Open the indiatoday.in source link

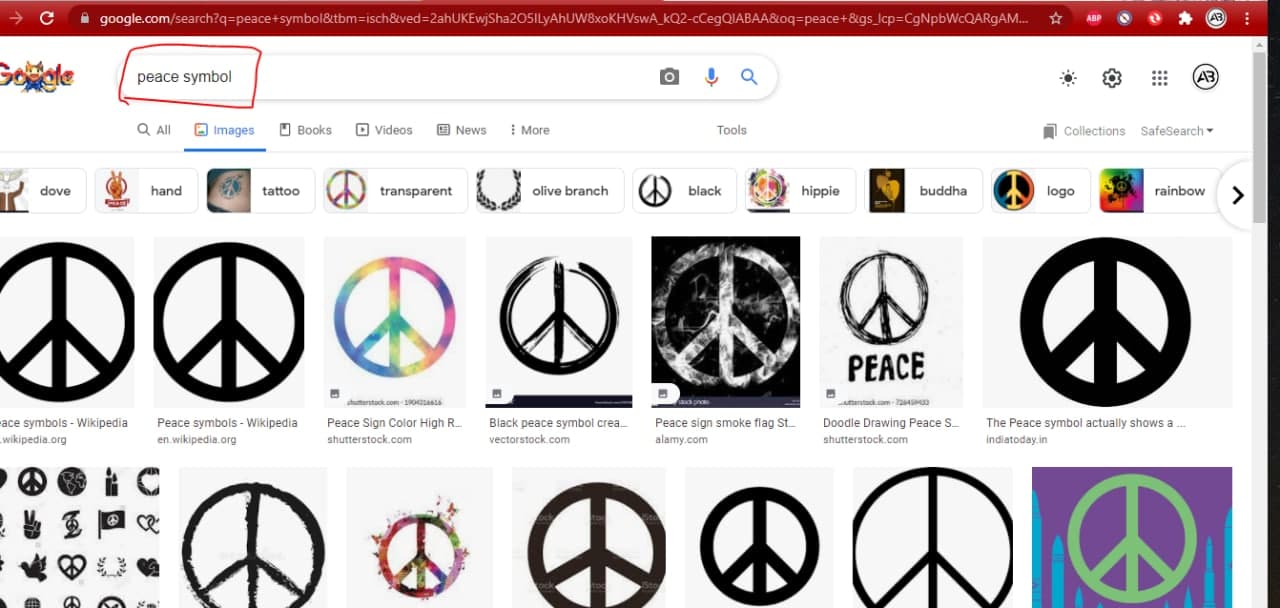1017,439
